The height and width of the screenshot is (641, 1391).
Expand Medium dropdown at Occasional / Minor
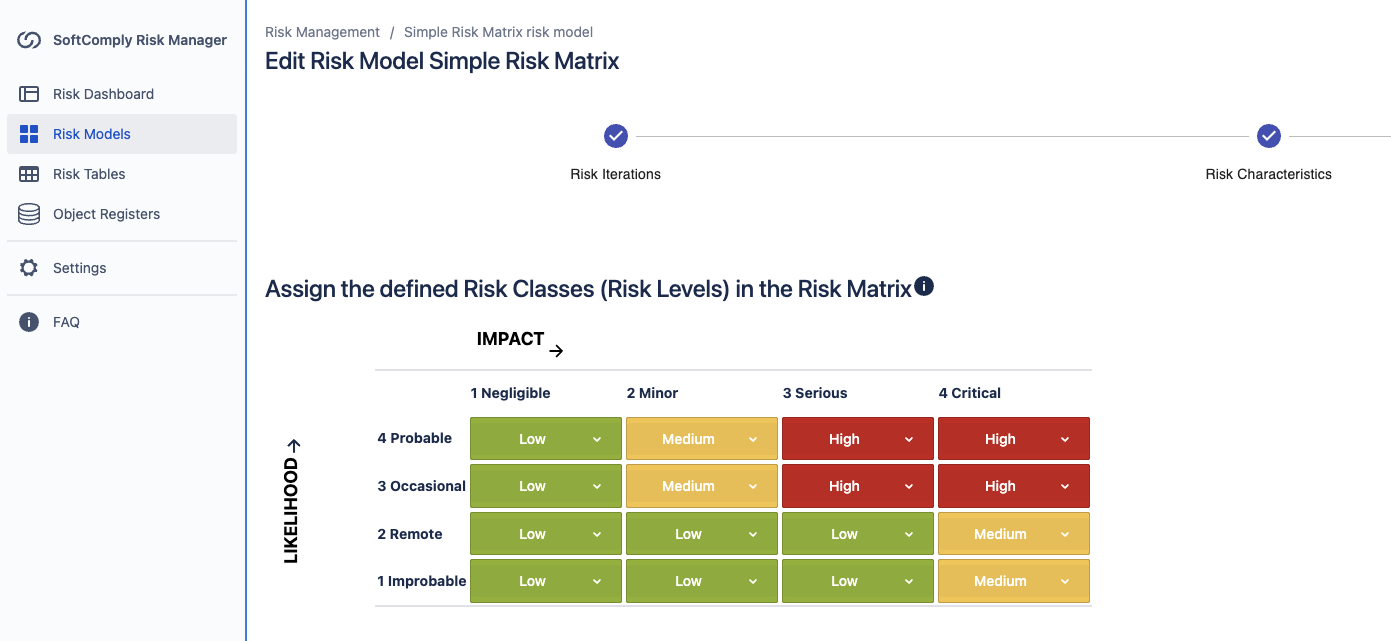702,486
